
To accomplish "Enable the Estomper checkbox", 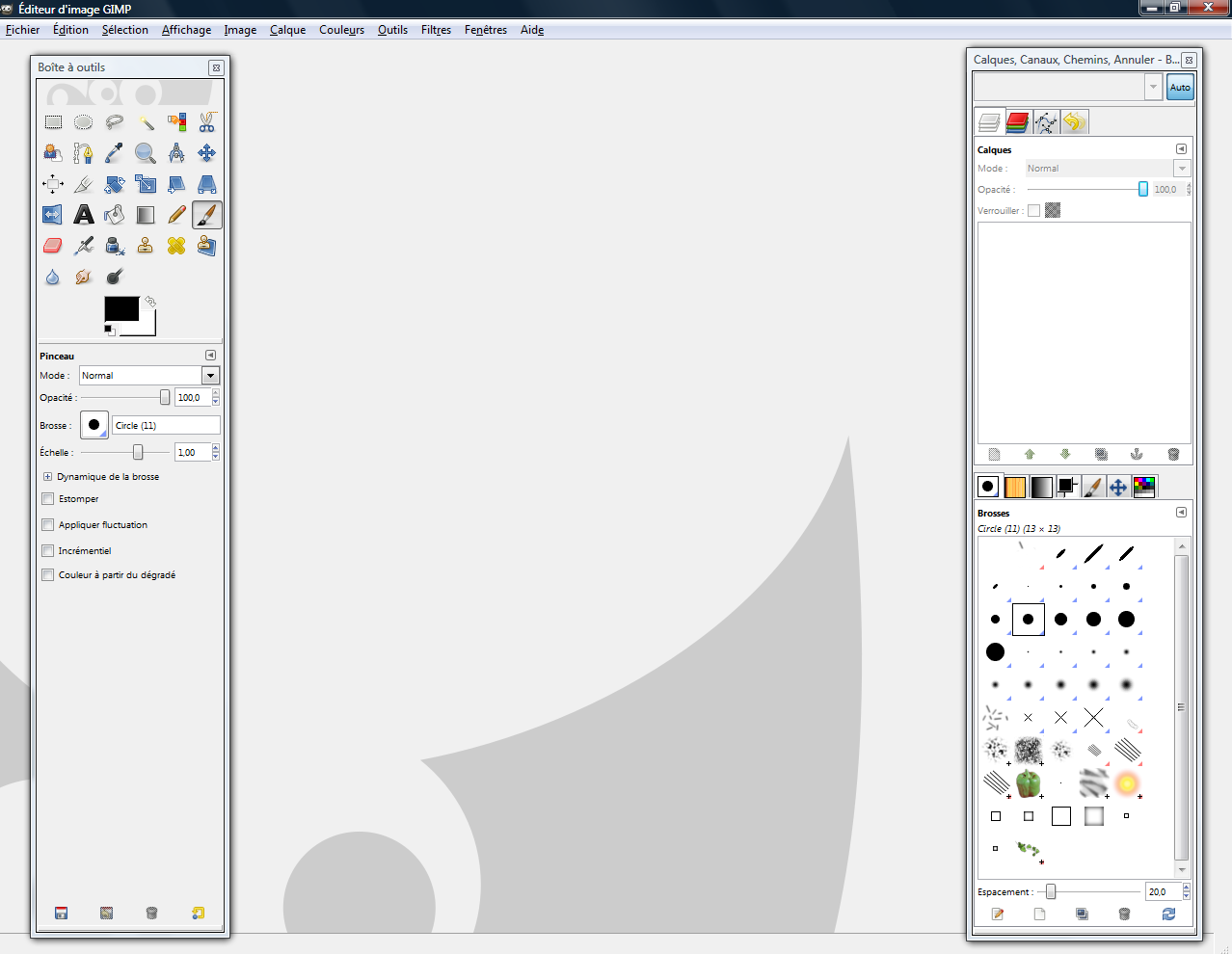I will pos(48,499).
